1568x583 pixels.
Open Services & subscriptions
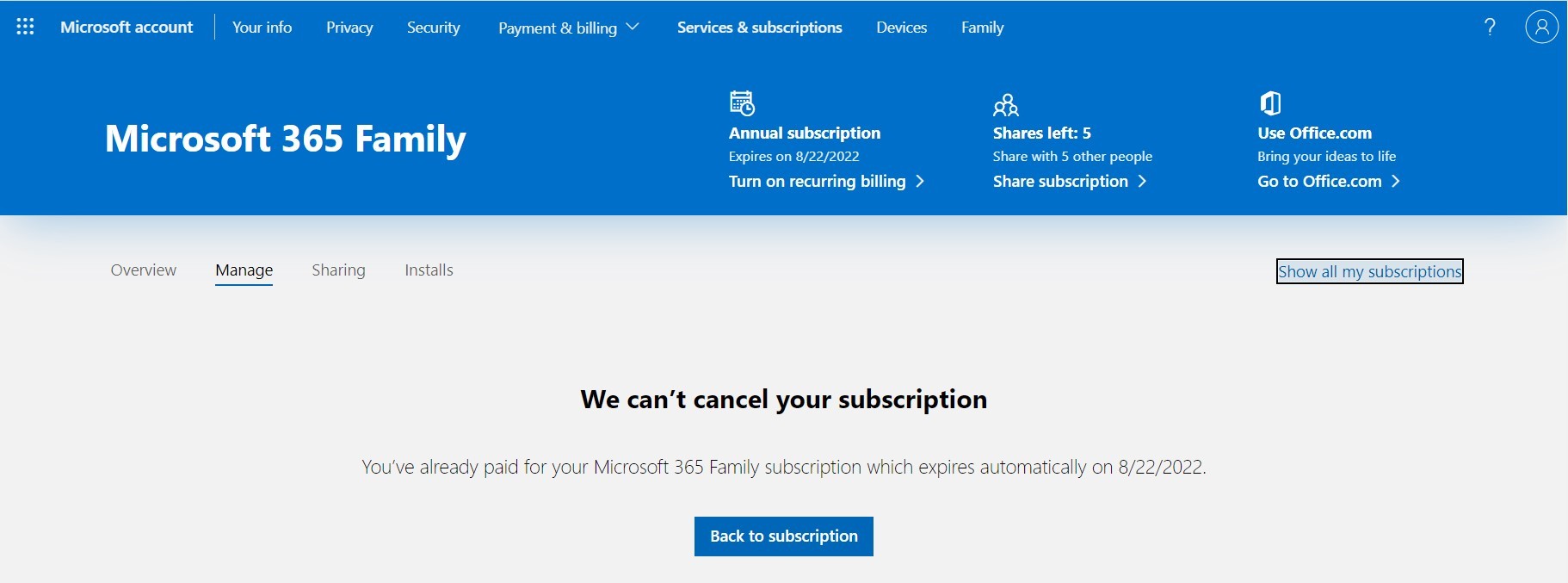759,27
